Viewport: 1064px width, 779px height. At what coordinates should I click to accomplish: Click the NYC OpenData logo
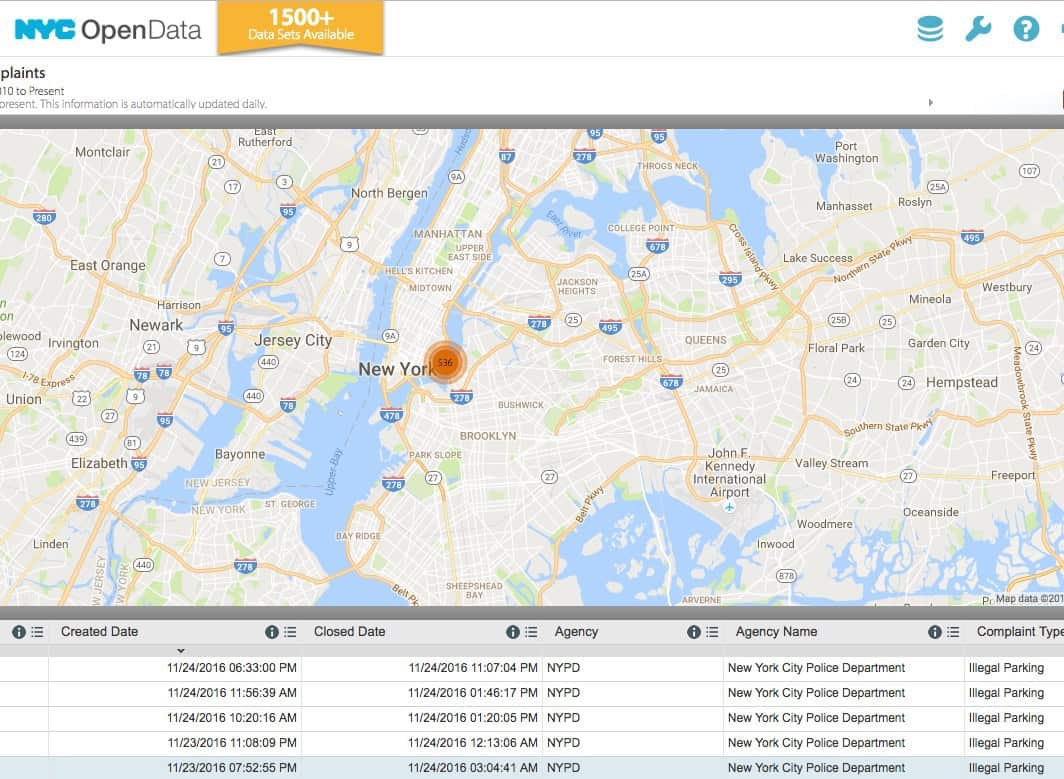click(108, 30)
